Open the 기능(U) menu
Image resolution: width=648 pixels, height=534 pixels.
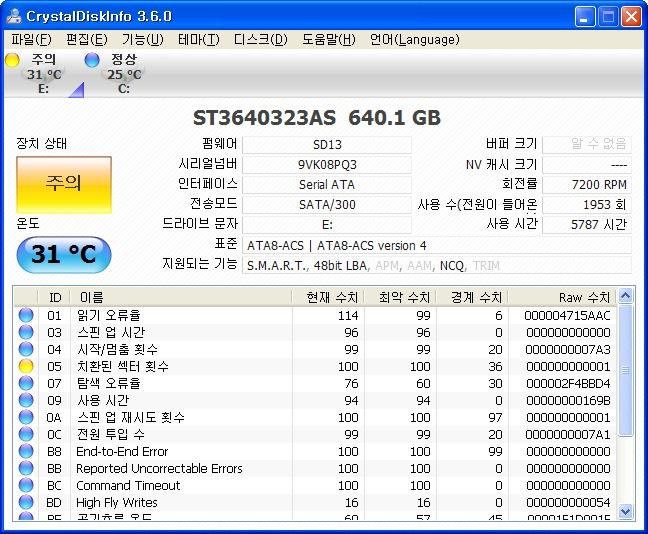click(x=143, y=40)
